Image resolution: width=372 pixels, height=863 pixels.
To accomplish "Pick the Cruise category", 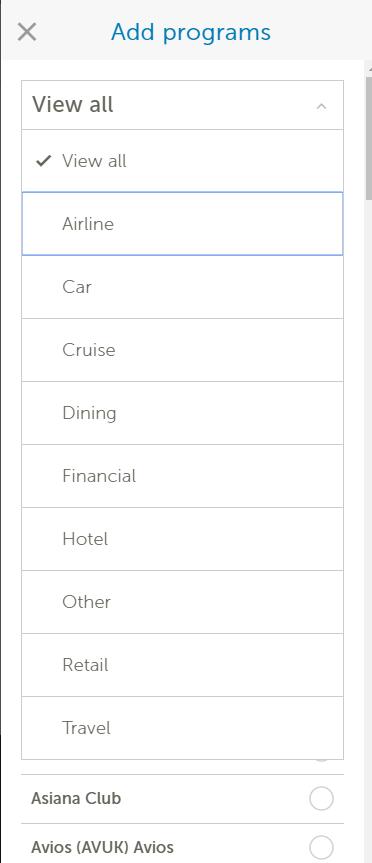I will tap(182, 349).
